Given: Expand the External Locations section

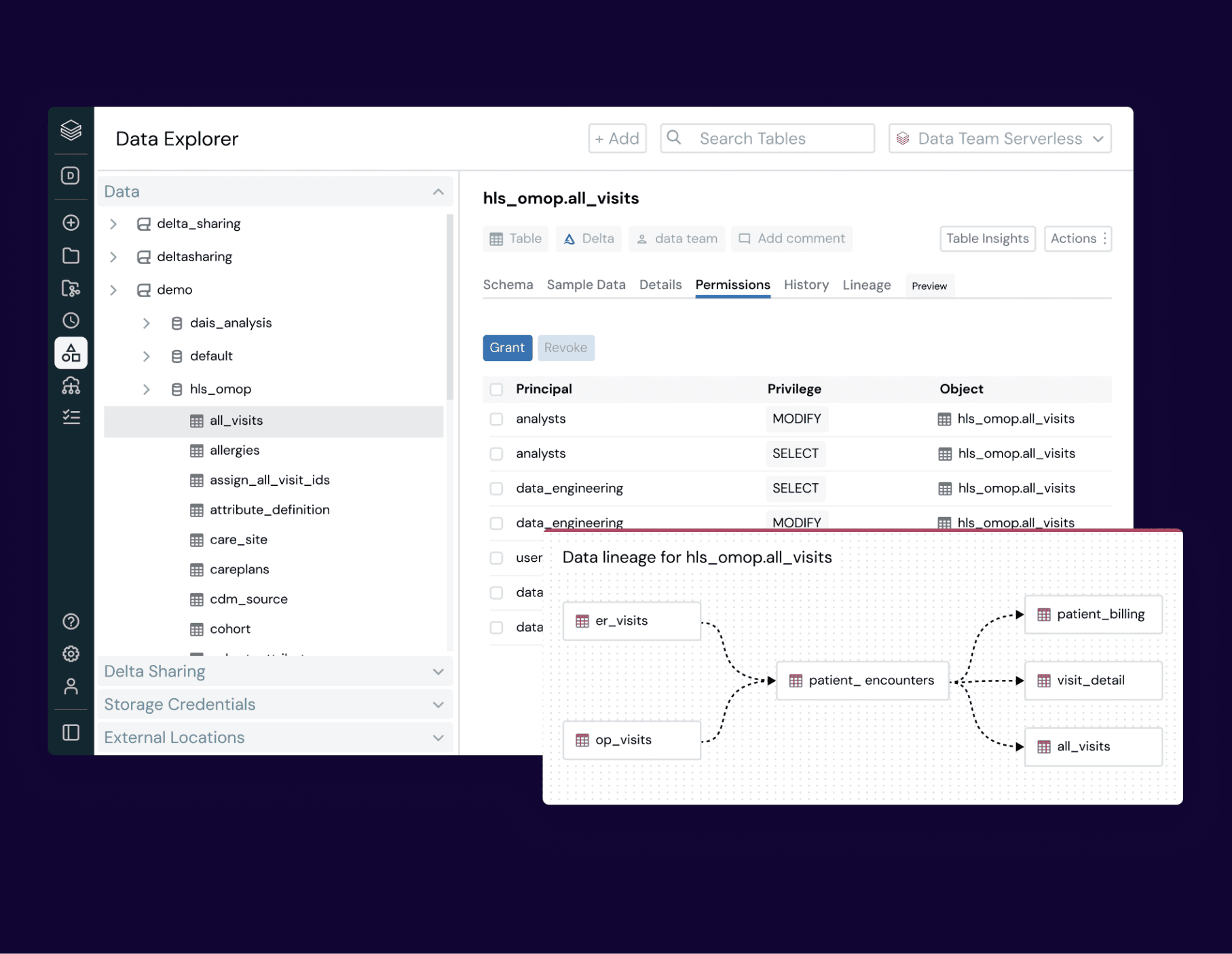Looking at the screenshot, I should [x=438, y=738].
